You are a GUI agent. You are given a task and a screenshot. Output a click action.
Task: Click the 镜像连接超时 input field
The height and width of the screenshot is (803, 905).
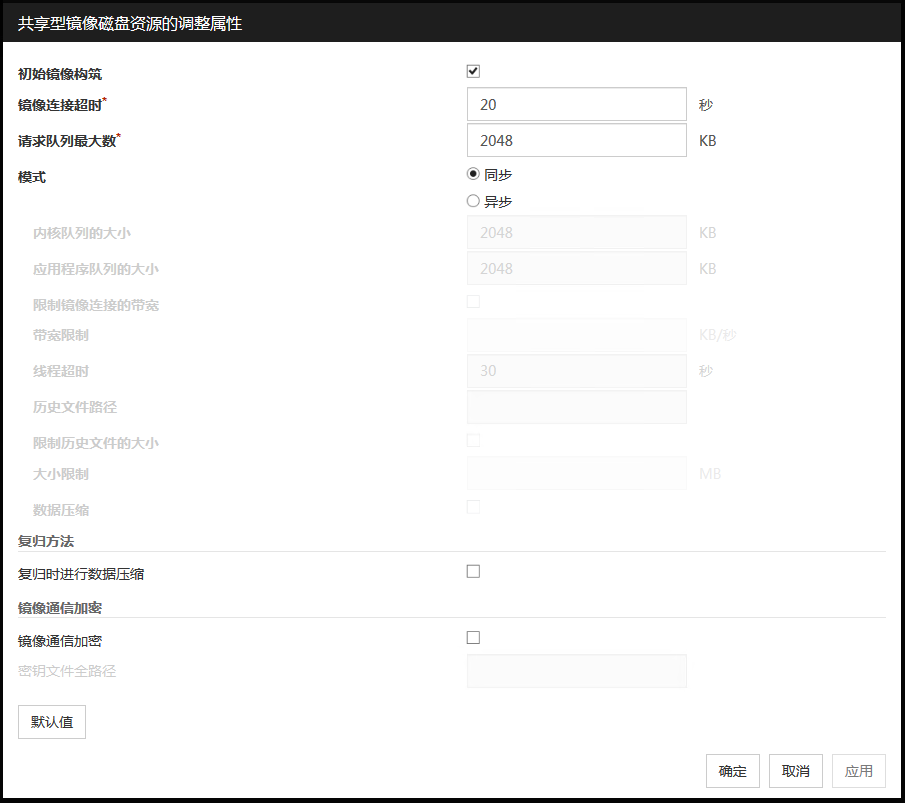click(576, 104)
